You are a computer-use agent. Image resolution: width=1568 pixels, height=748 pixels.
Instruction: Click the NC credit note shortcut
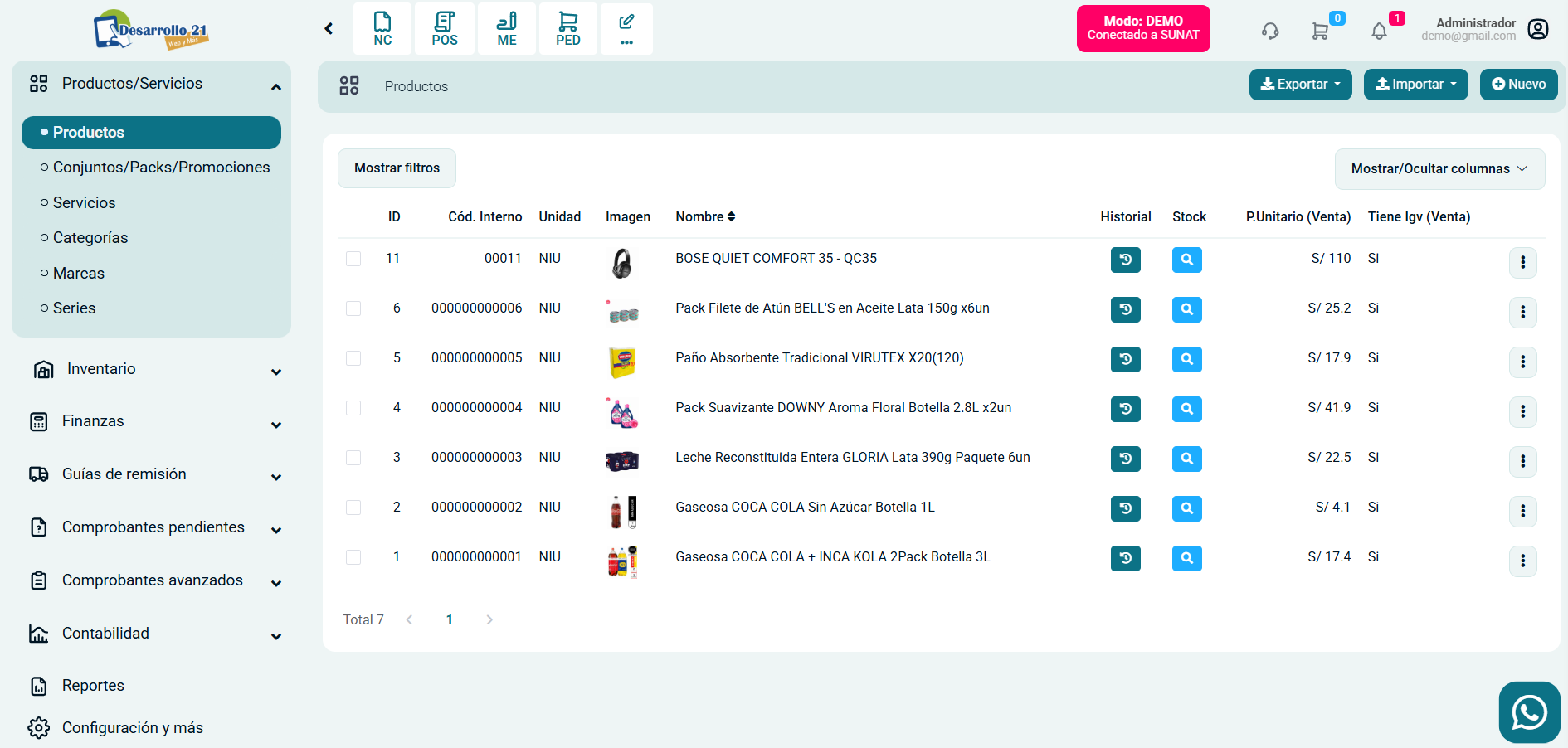[382, 29]
